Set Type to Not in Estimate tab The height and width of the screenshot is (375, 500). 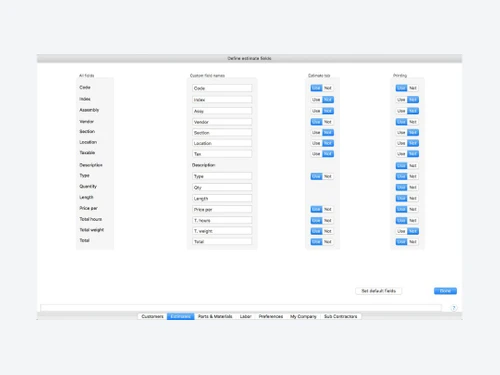coord(328,176)
